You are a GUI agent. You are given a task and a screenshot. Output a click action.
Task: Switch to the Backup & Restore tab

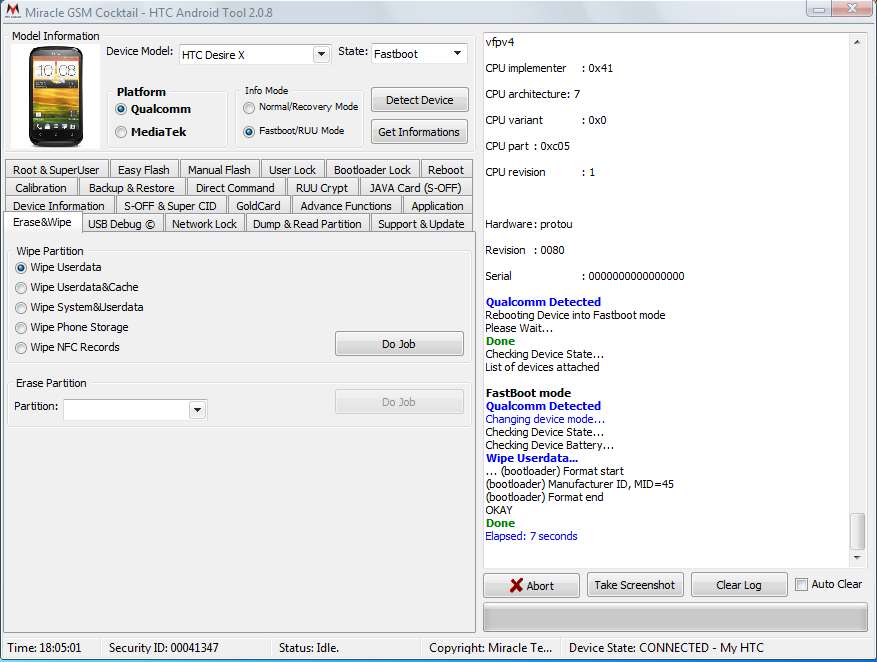click(x=131, y=187)
